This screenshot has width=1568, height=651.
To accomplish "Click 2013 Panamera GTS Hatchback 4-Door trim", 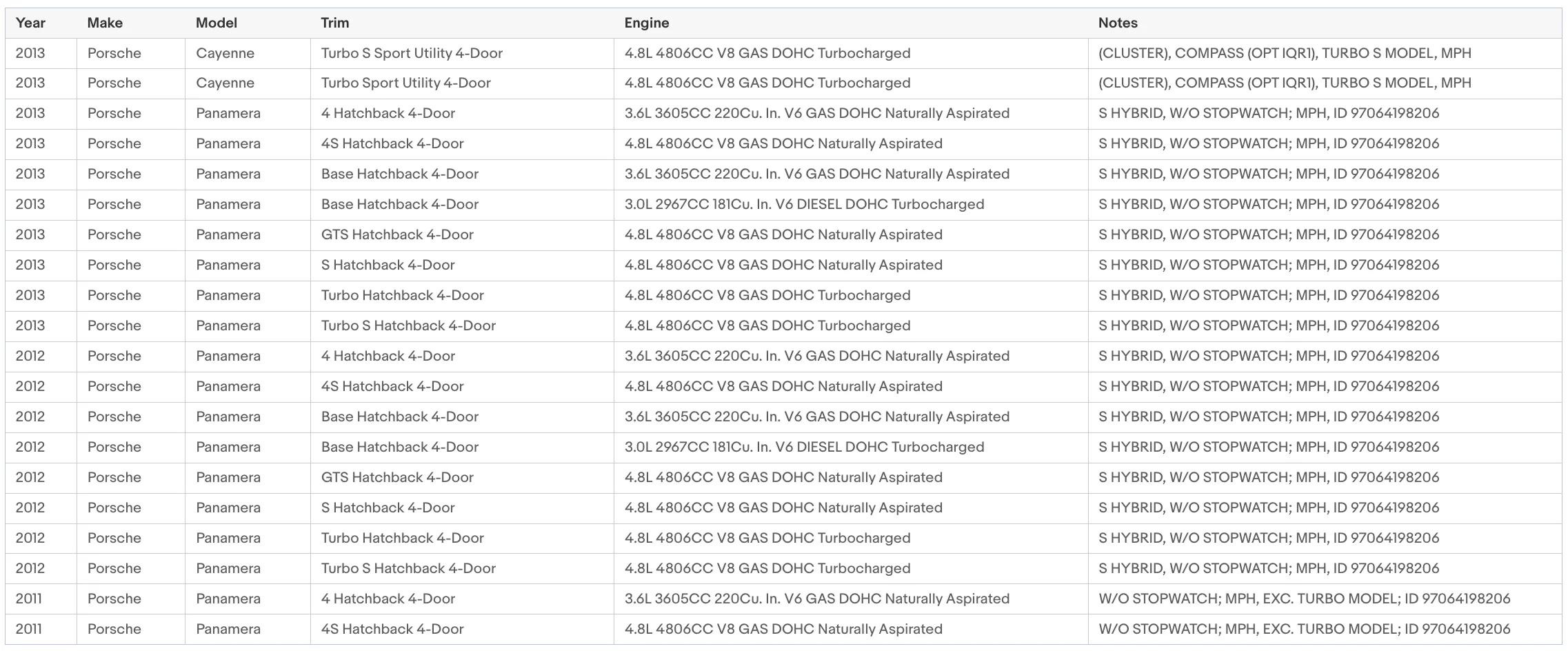I will 397,234.
